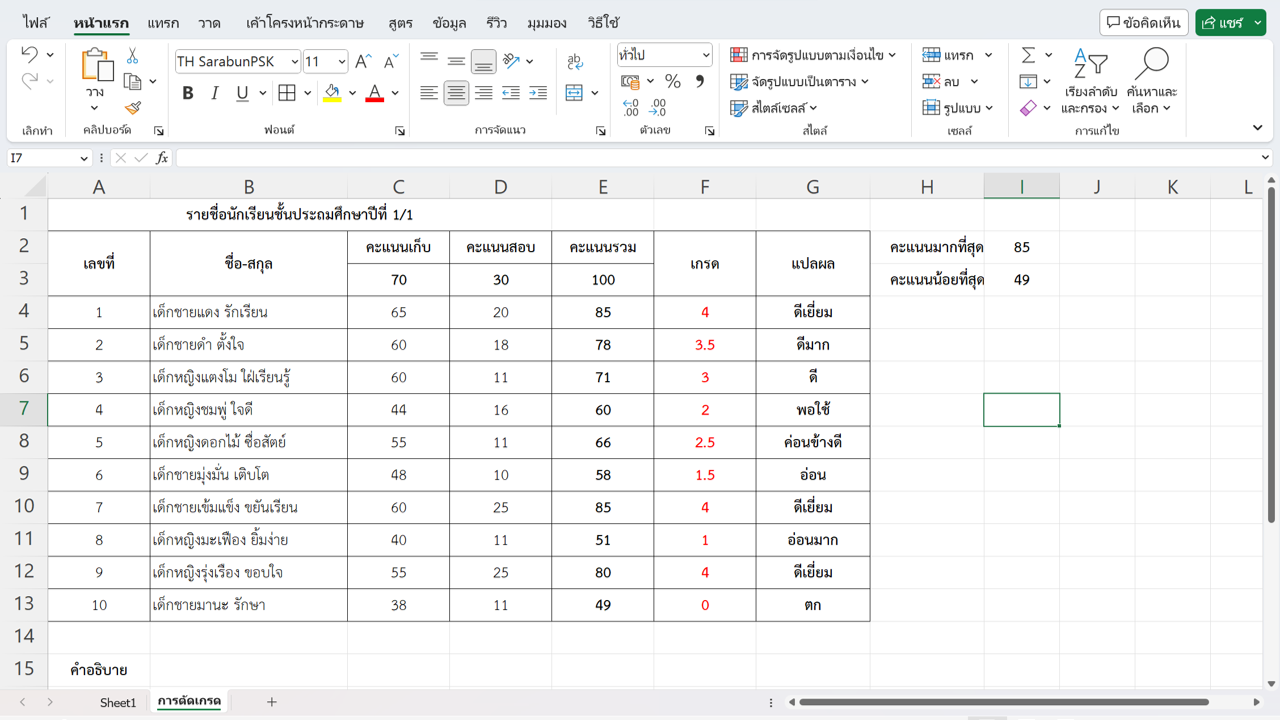Click the Wrap Text icon
This screenshot has height=720, width=1280.
click(575, 62)
